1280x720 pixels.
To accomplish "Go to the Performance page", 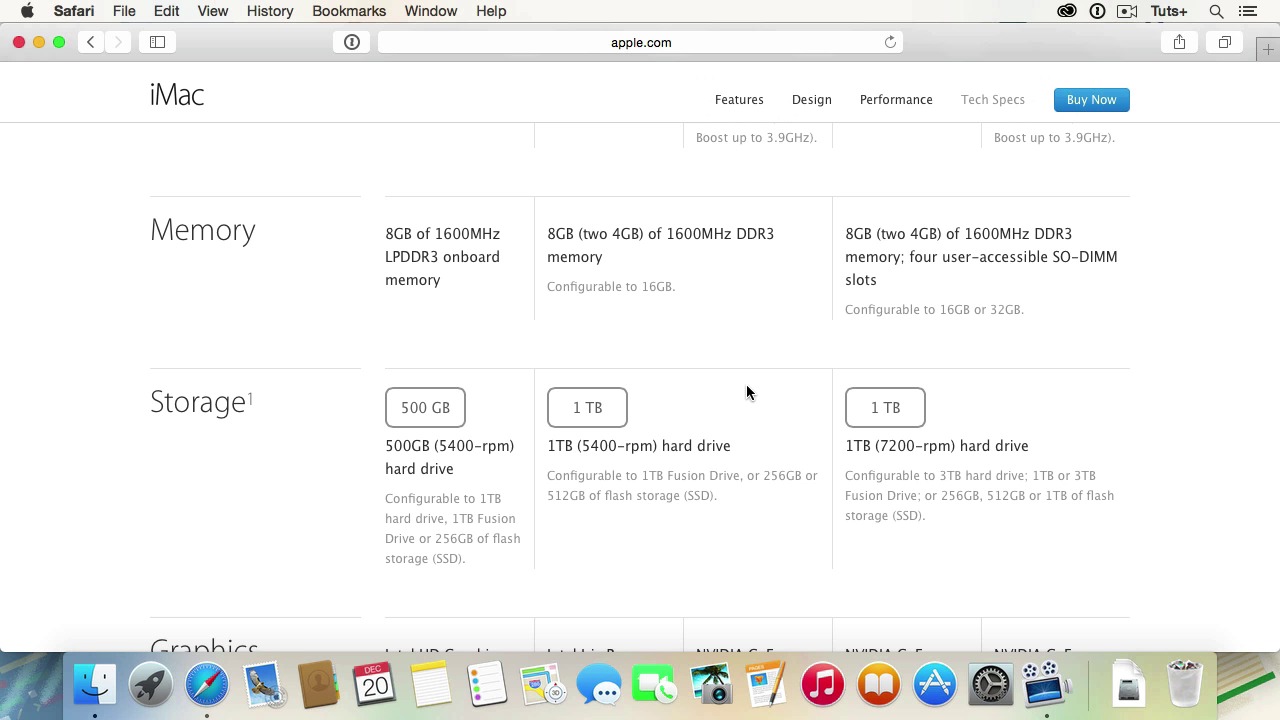I will coord(896,100).
